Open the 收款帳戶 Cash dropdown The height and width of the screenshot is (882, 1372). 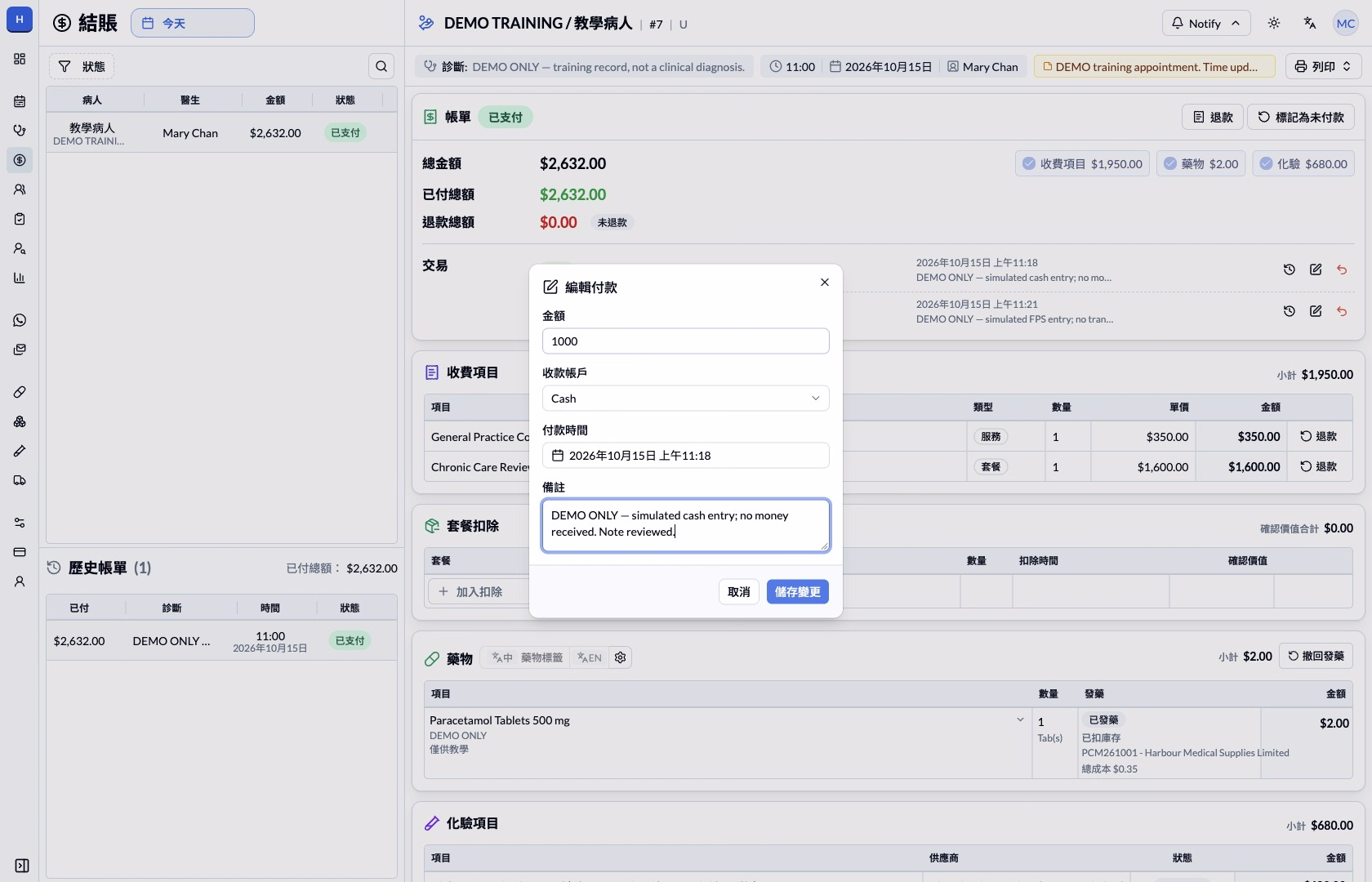coord(686,399)
